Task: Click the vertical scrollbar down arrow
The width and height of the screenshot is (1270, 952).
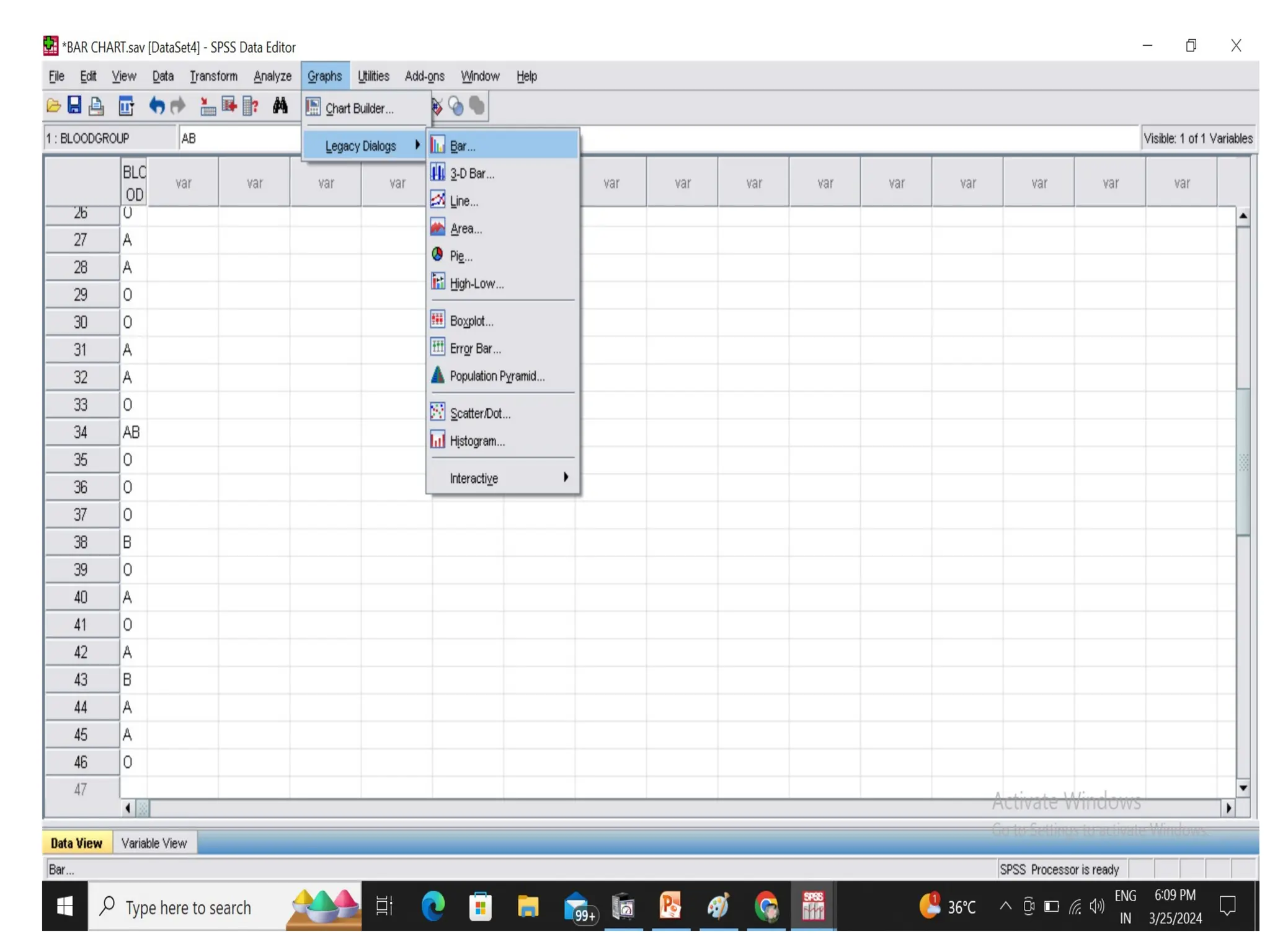Action: (x=1242, y=788)
